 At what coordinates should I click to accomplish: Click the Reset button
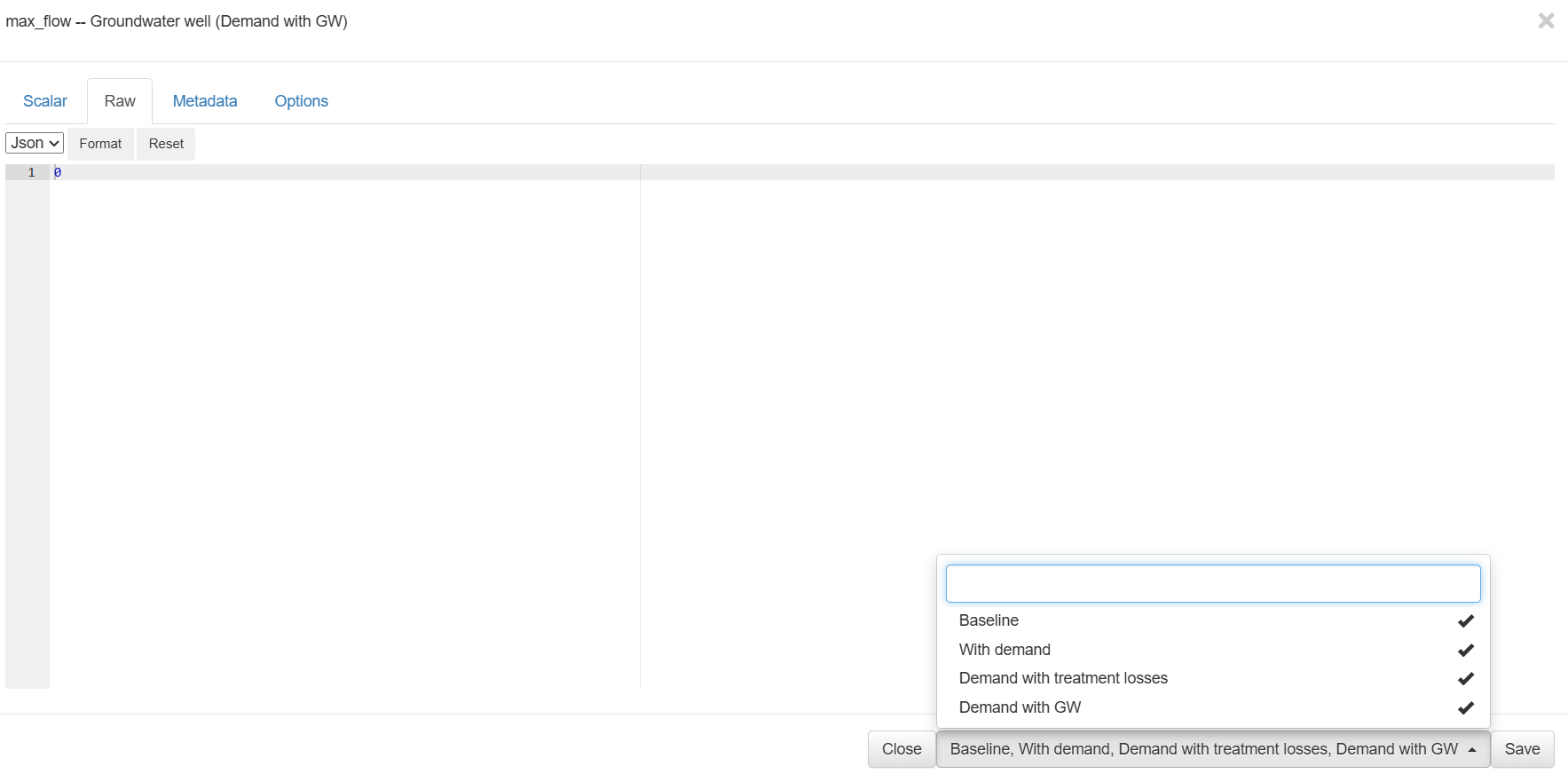pos(166,144)
